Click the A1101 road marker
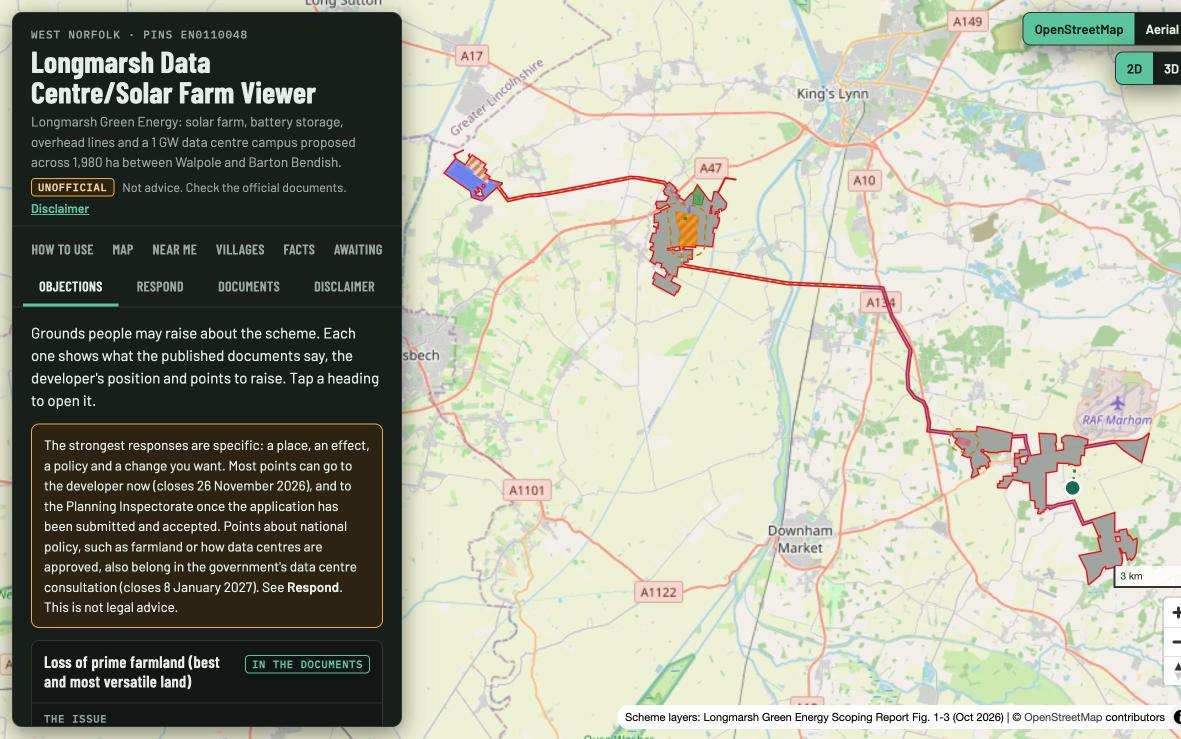Viewport: 1181px width, 739px height. tap(526, 490)
